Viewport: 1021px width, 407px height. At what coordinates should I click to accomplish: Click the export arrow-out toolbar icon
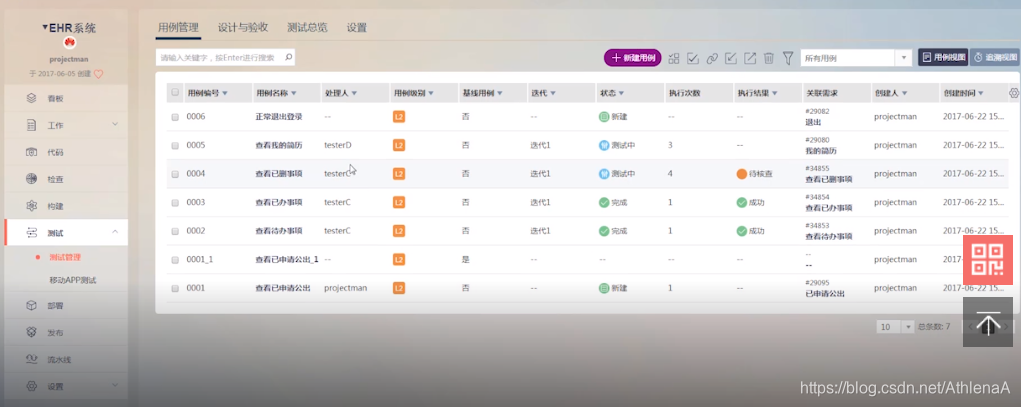coord(749,58)
